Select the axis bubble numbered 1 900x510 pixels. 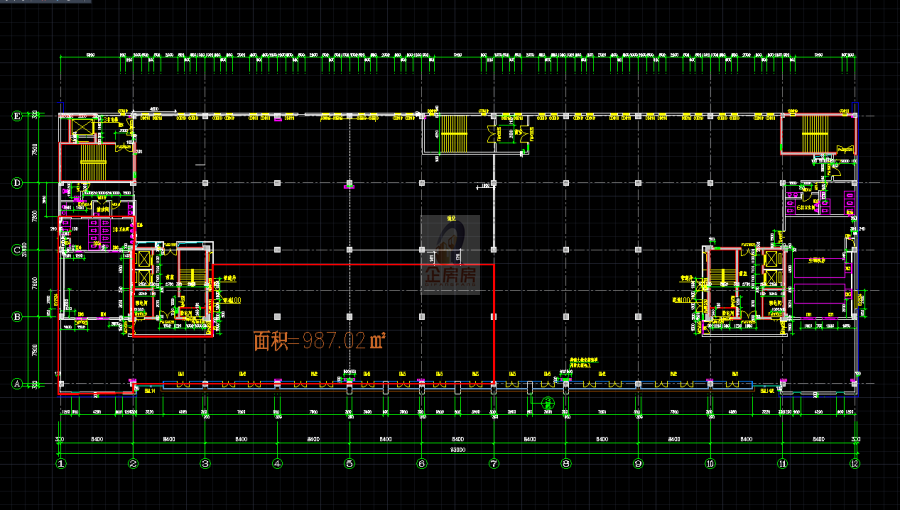[x=61, y=464]
